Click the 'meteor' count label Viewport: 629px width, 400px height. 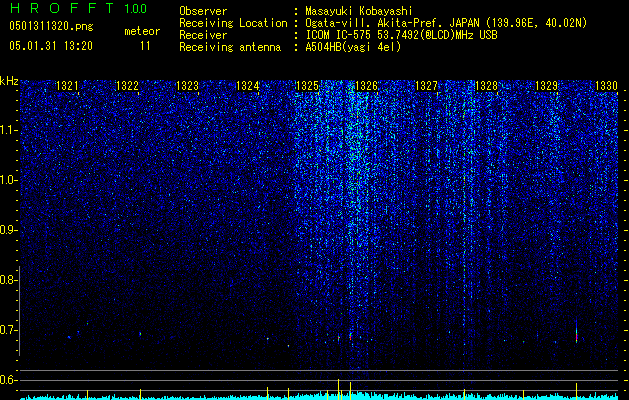142,31
